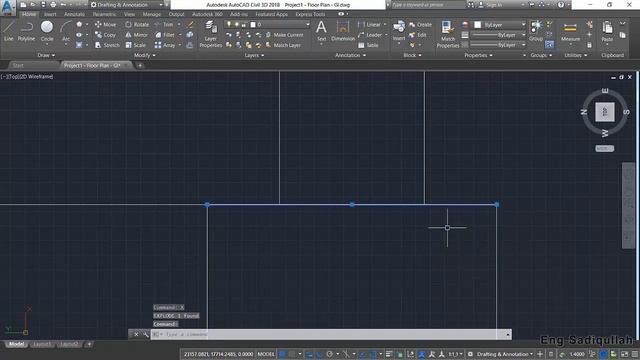The image size is (640, 360).
Task: Activate the Move command
Action: (x=105, y=24)
